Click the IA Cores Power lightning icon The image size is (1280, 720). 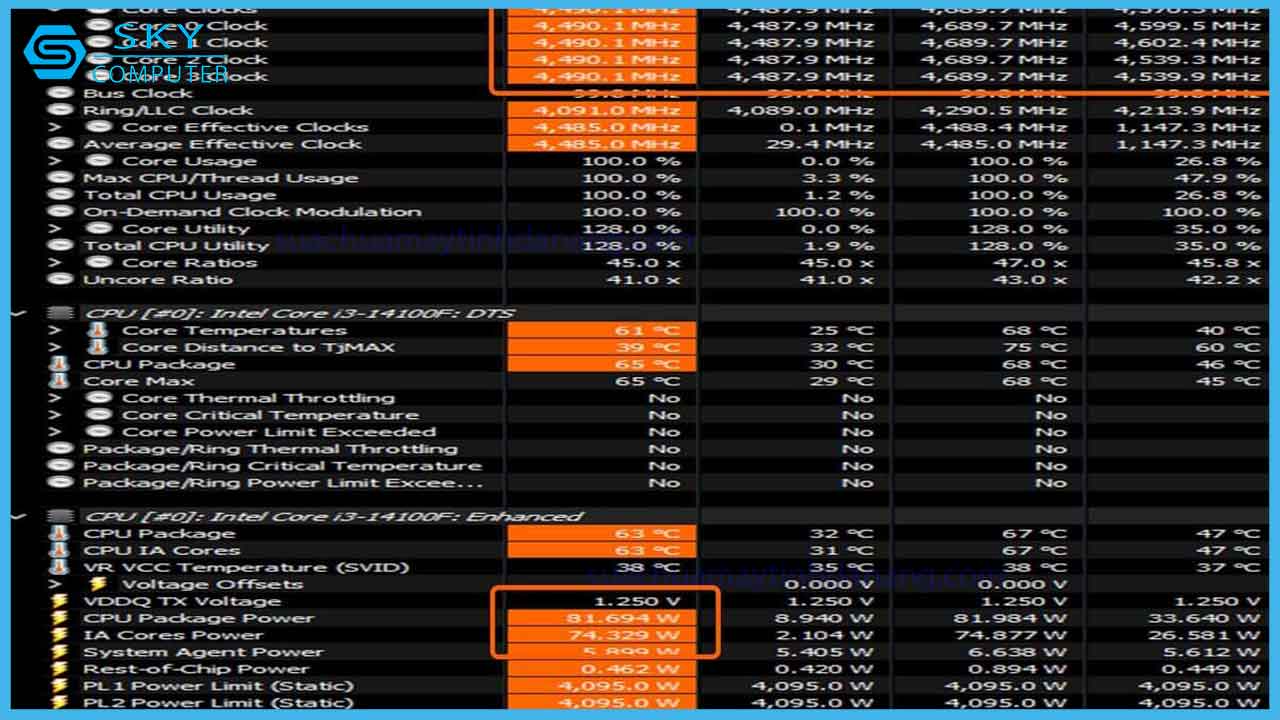60,634
